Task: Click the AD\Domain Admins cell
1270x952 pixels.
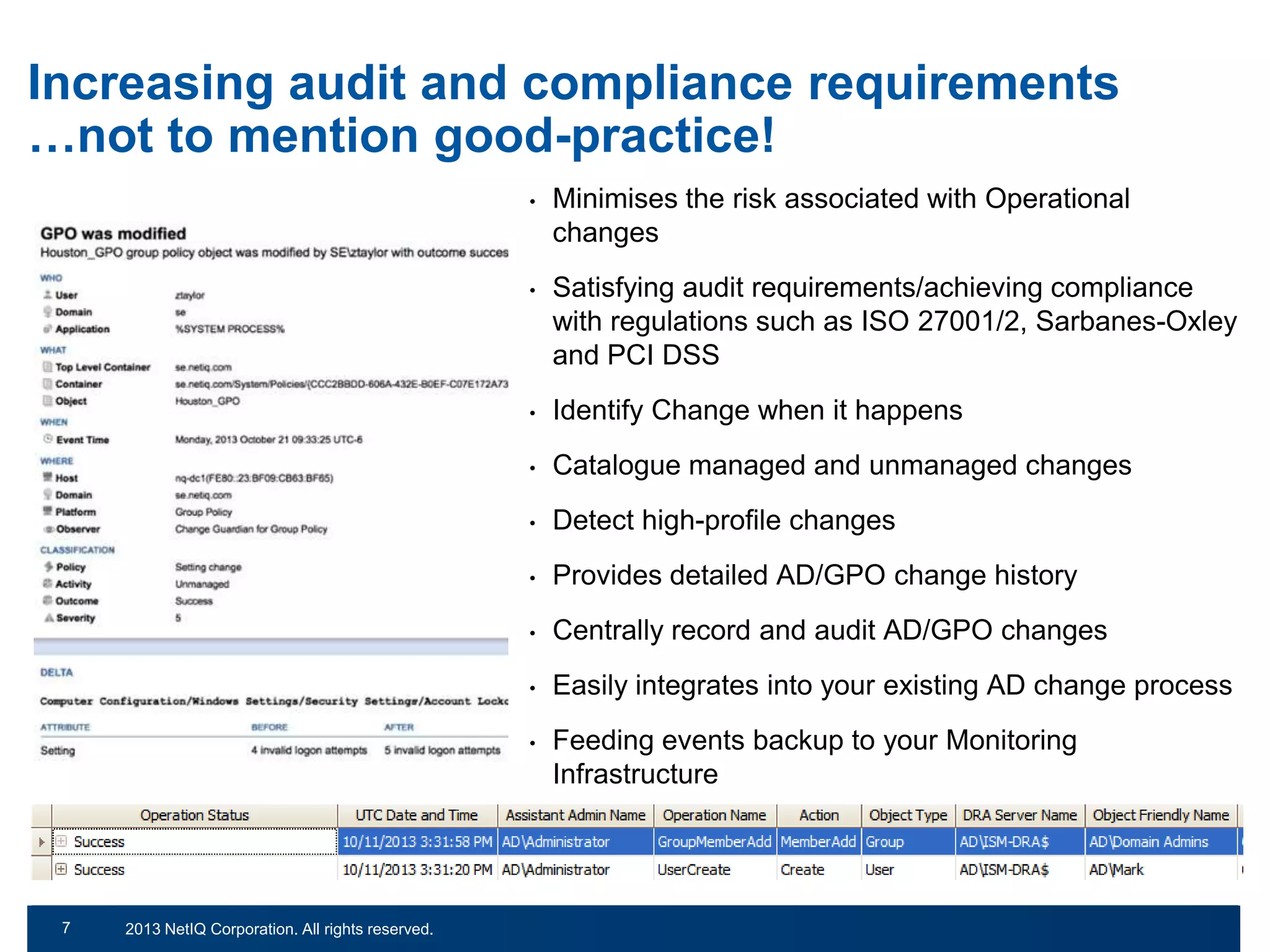Action: pos(1161,842)
